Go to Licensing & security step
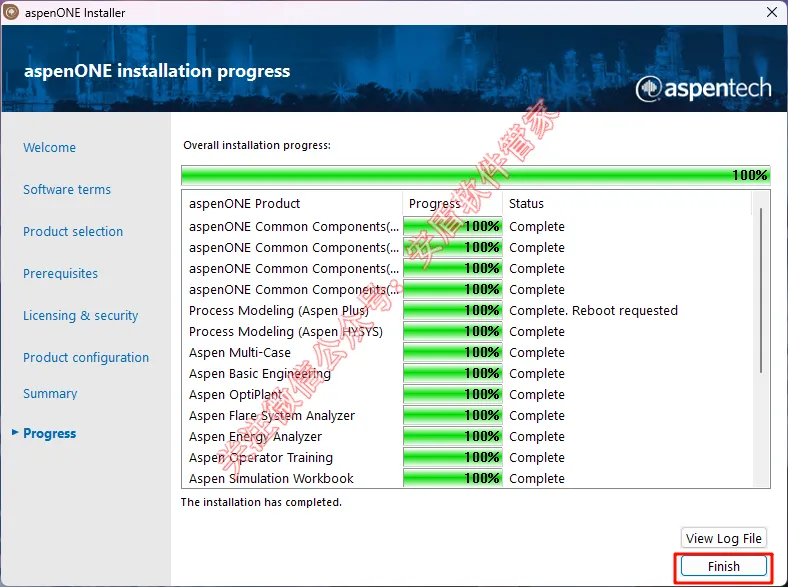Image resolution: width=788 pixels, height=587 pixels. [x=80, y=316]
